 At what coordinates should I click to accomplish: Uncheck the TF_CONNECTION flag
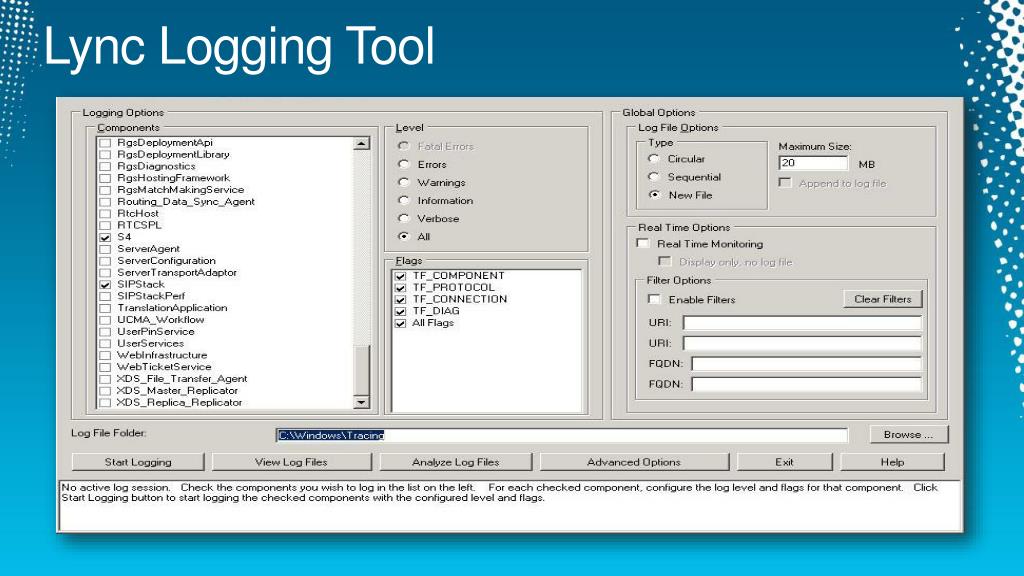pos(401,300)
